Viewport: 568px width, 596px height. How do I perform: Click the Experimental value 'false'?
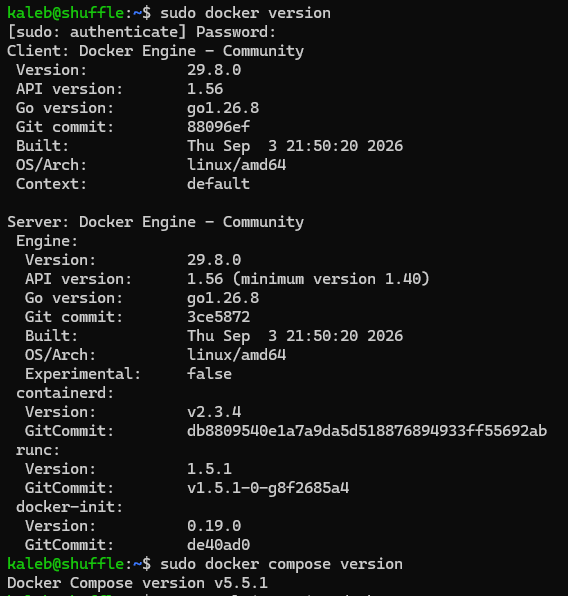coord(209,374)
